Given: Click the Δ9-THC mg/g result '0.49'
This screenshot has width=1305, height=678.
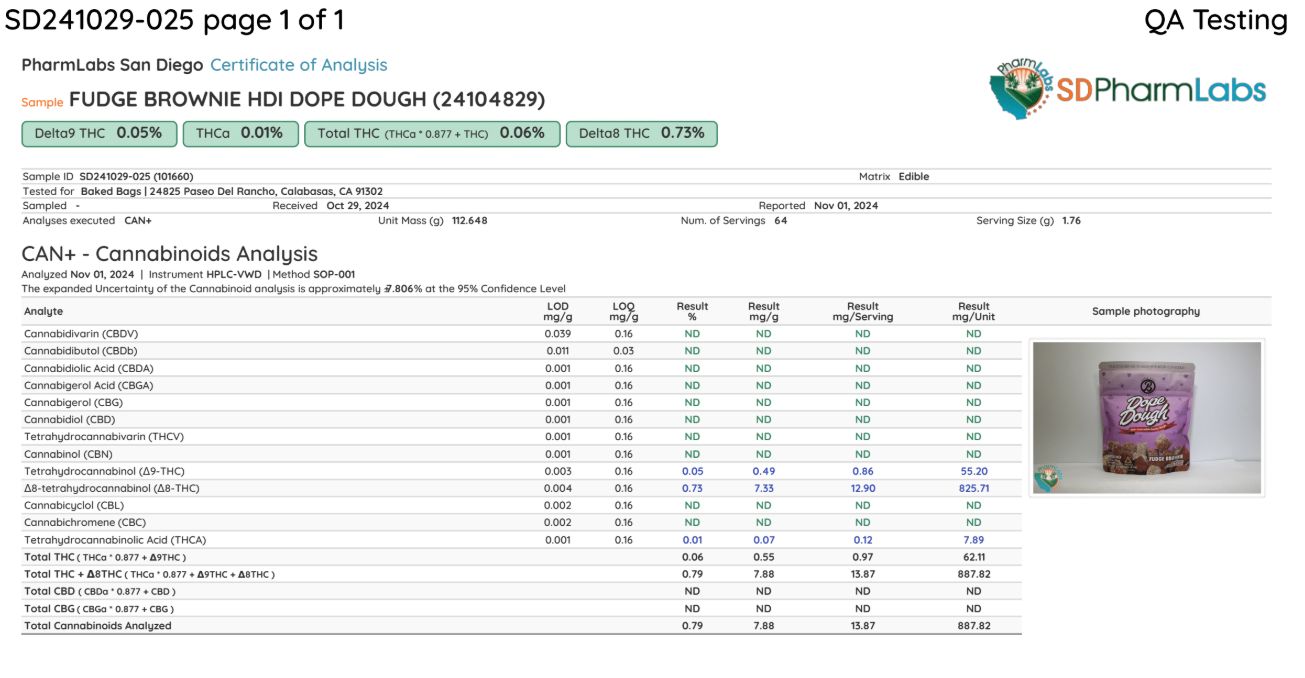Looking at the screenshot, I should point(764,471).
